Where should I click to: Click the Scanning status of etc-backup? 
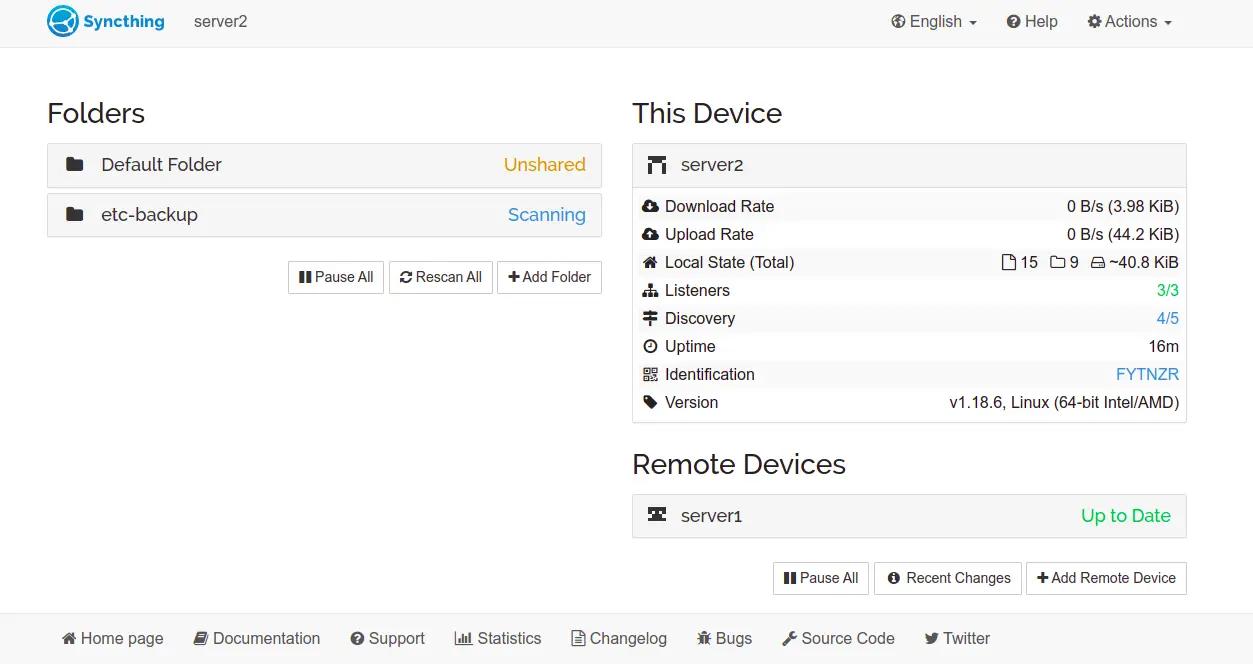[547, 214]
